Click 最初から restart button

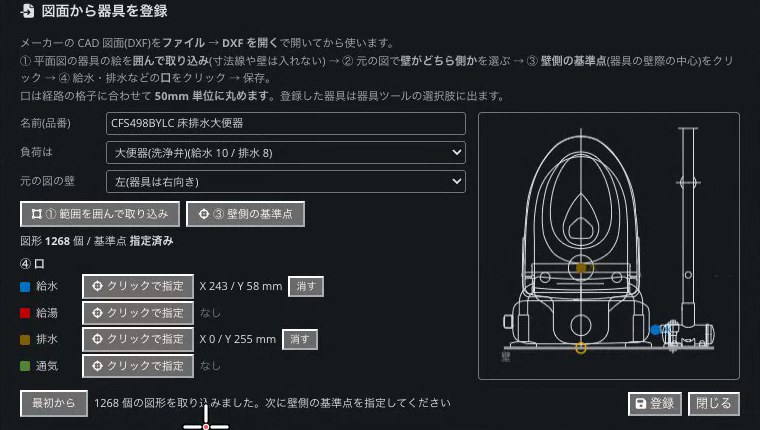click(54, 403)
